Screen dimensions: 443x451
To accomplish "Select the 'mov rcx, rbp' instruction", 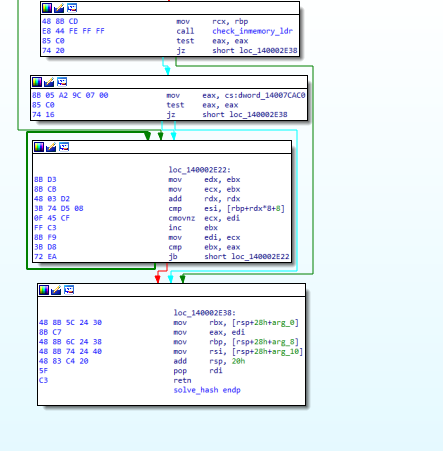I will [212, 22].
